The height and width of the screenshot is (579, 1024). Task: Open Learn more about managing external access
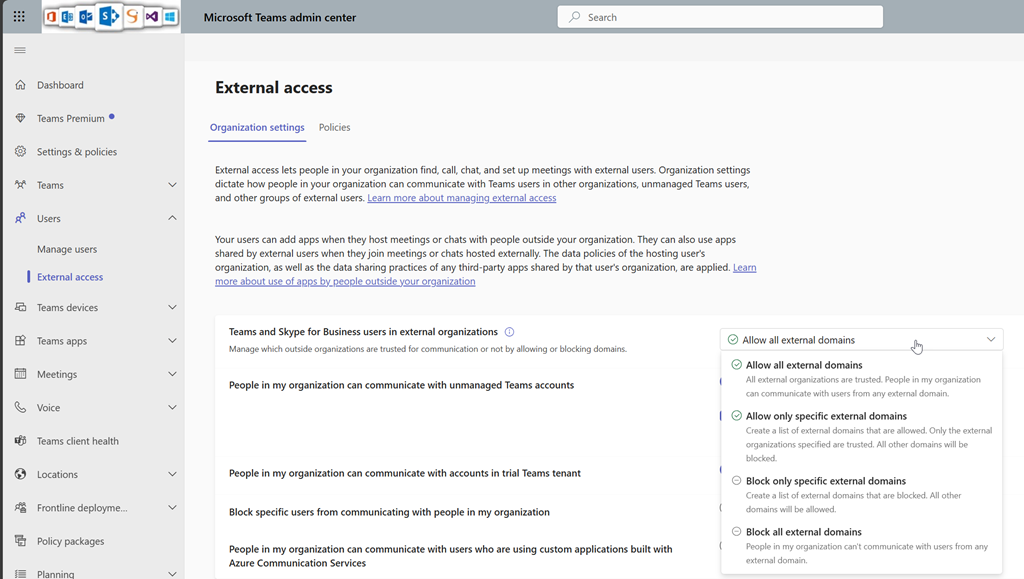click(x=461, y=198)
